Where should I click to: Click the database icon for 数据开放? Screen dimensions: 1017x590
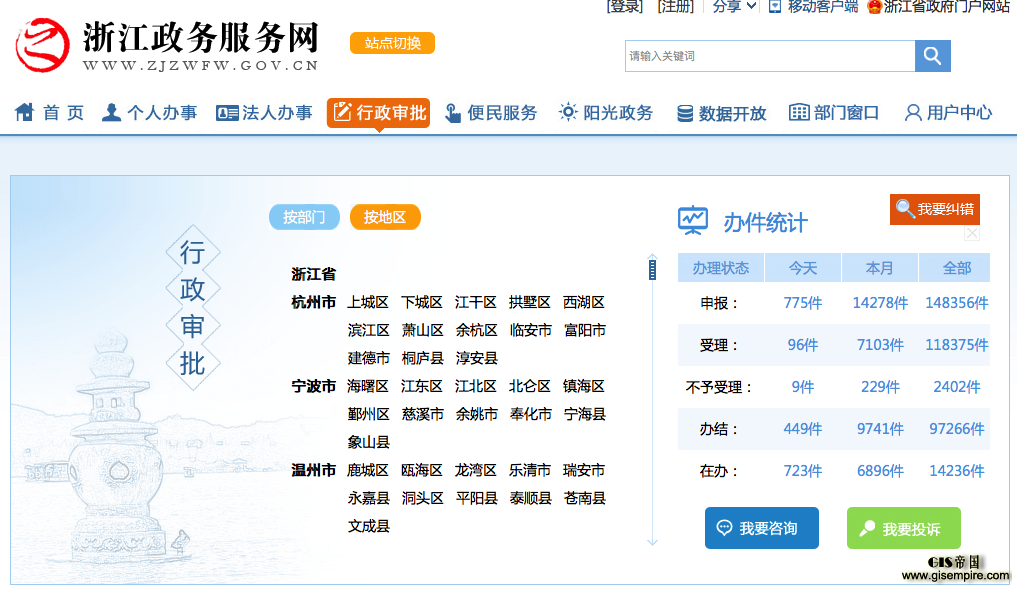[x=685, y=113]
